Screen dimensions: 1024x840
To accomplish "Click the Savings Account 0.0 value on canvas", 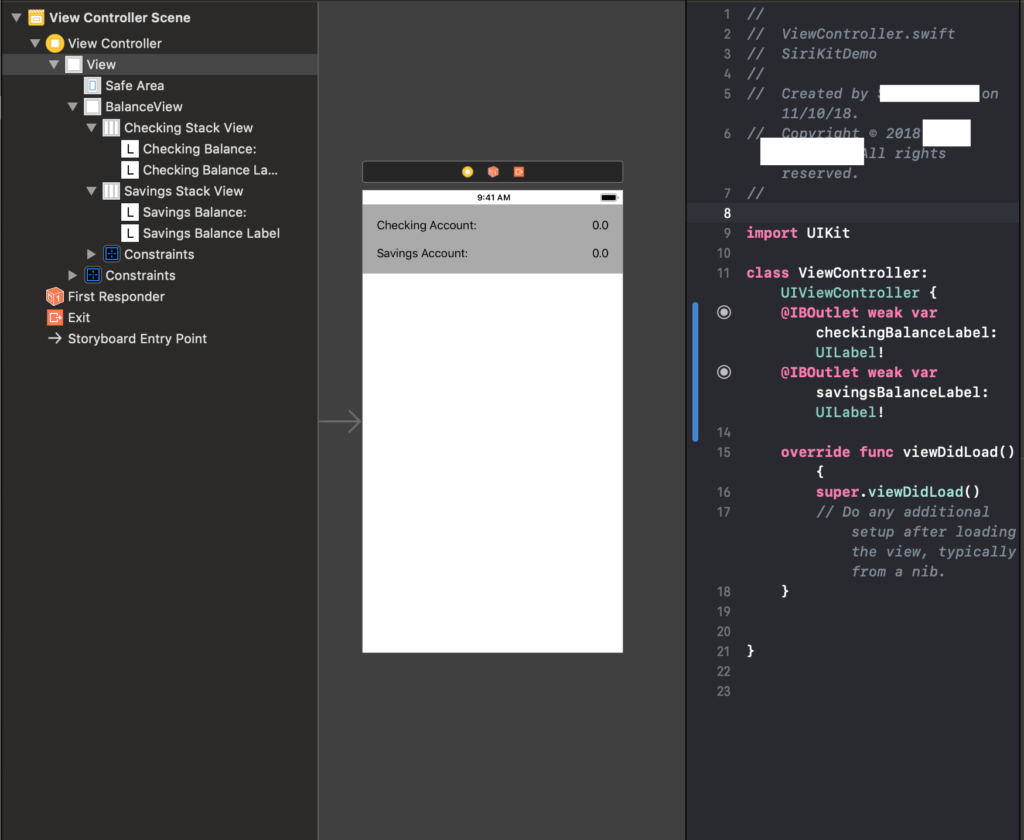I will (x=600, y=253).
